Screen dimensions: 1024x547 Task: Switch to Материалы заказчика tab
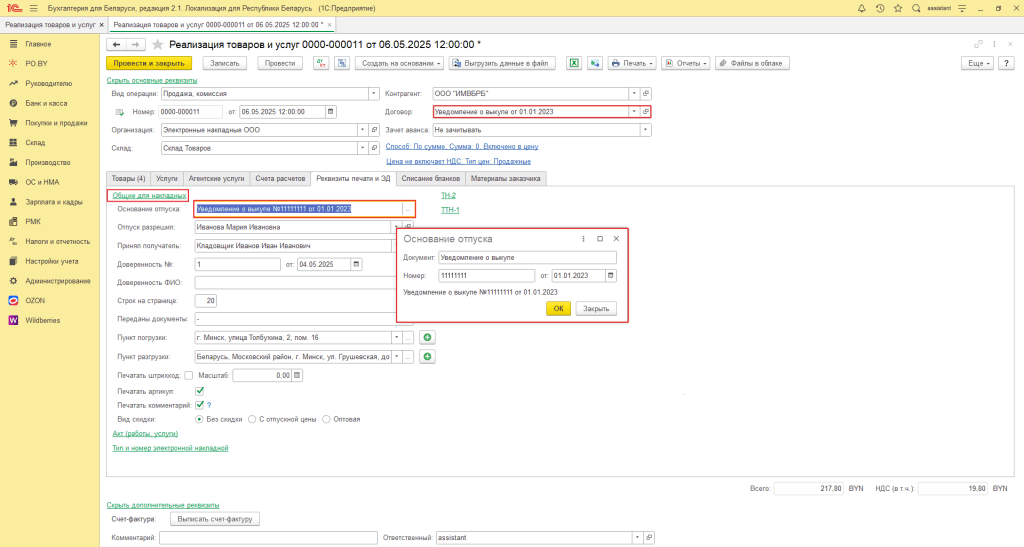505,178
